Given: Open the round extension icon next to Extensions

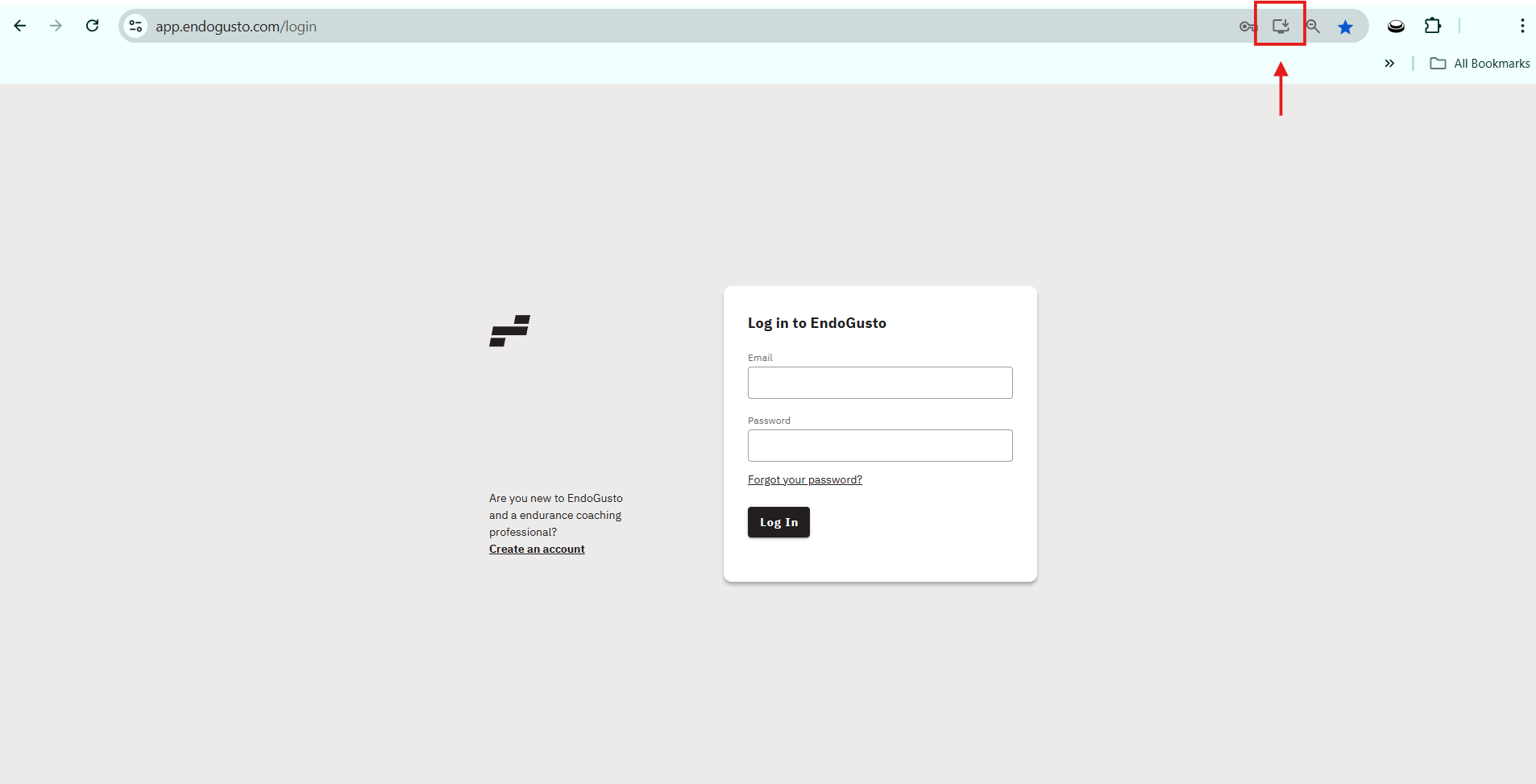Looking at the screenshot, I should point(1396,27).
